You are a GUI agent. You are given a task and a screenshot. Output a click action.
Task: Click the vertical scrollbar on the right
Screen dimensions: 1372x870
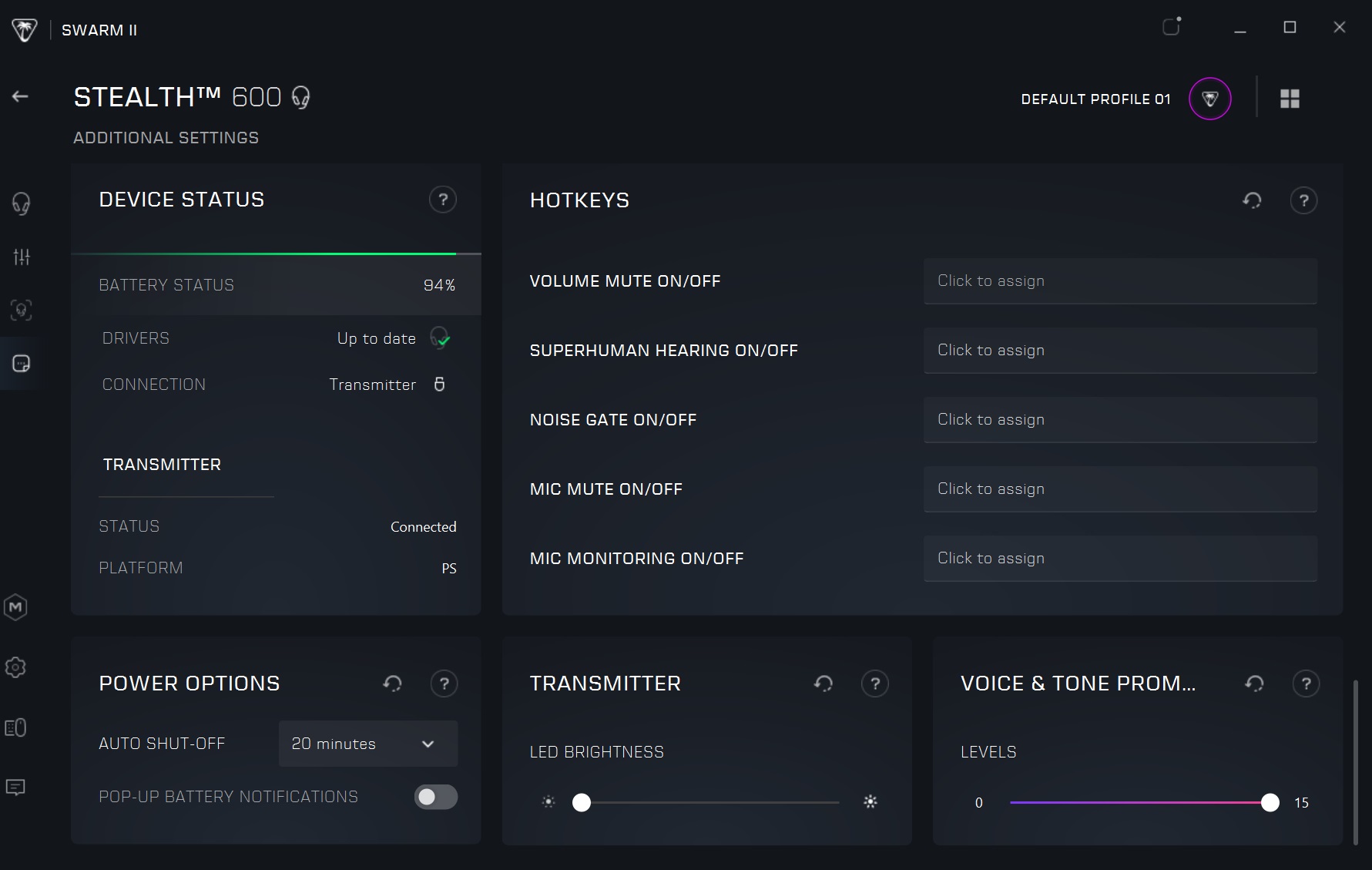coord(1356,761)
